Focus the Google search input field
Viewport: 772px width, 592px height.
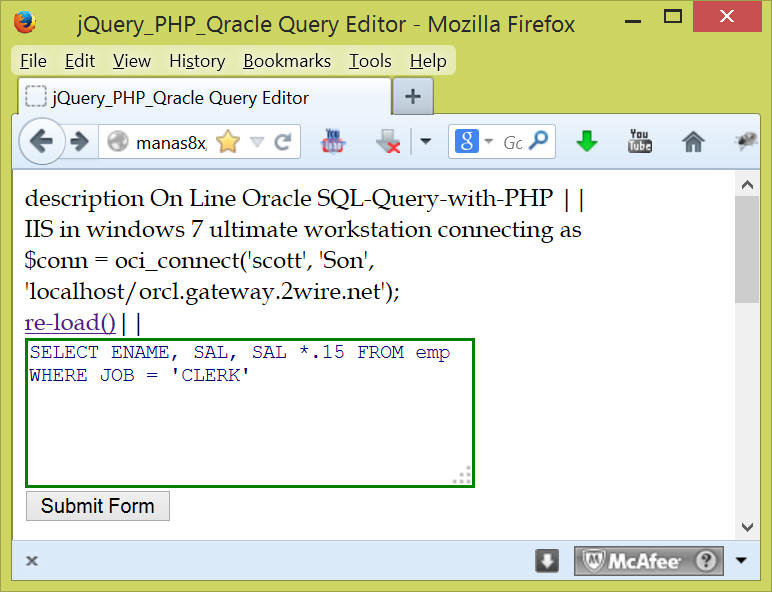pyautogui.click(x=513, y=142)
